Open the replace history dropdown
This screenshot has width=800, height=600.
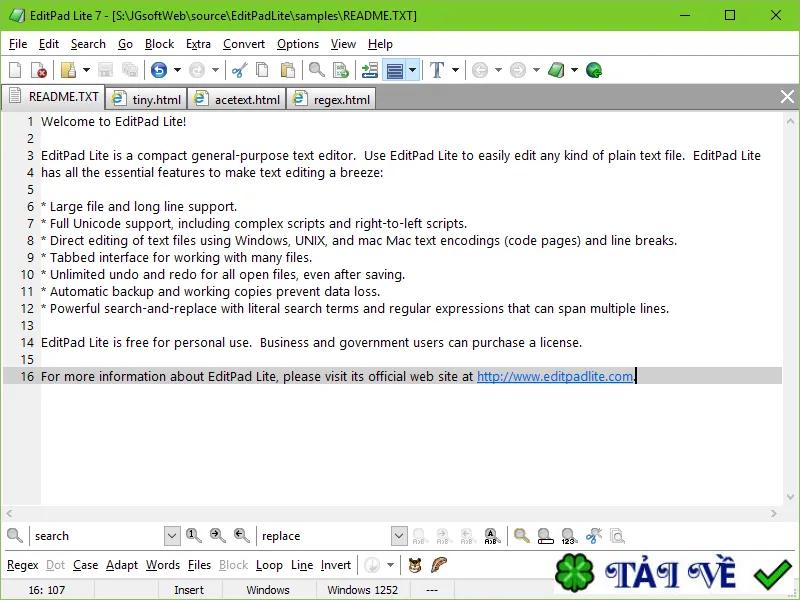point(399,536)
